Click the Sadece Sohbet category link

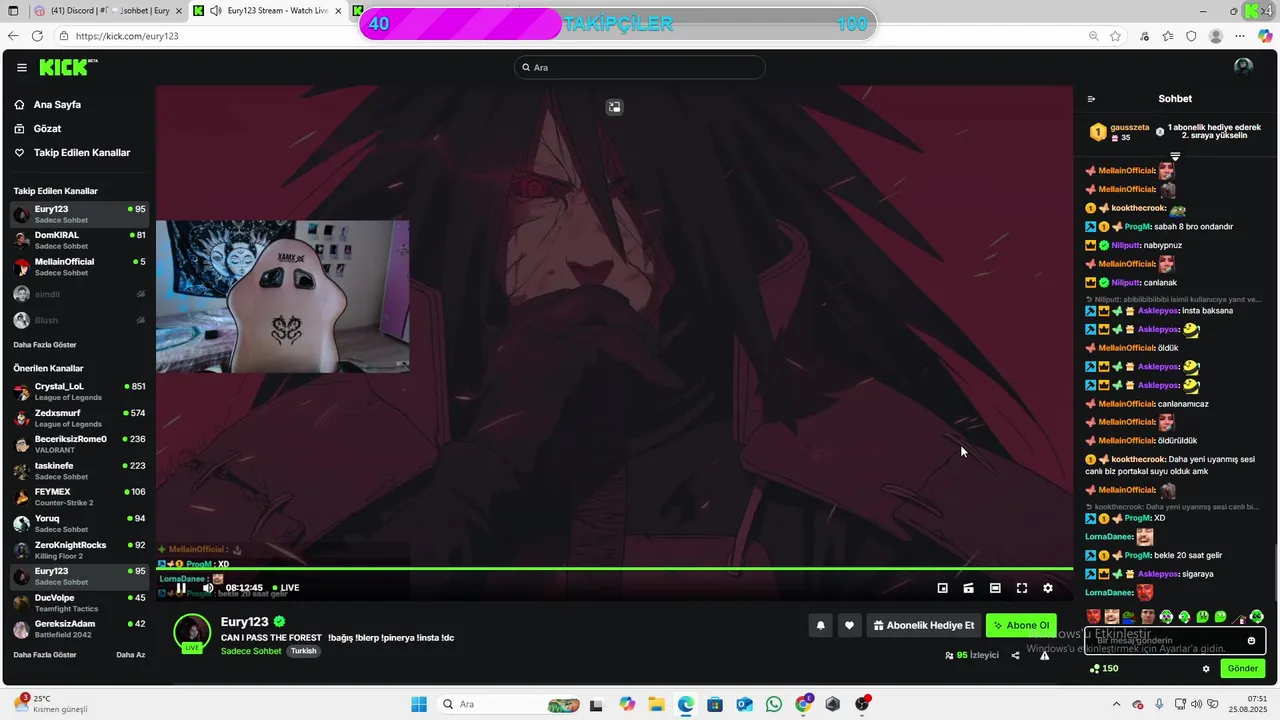point(251,651)
